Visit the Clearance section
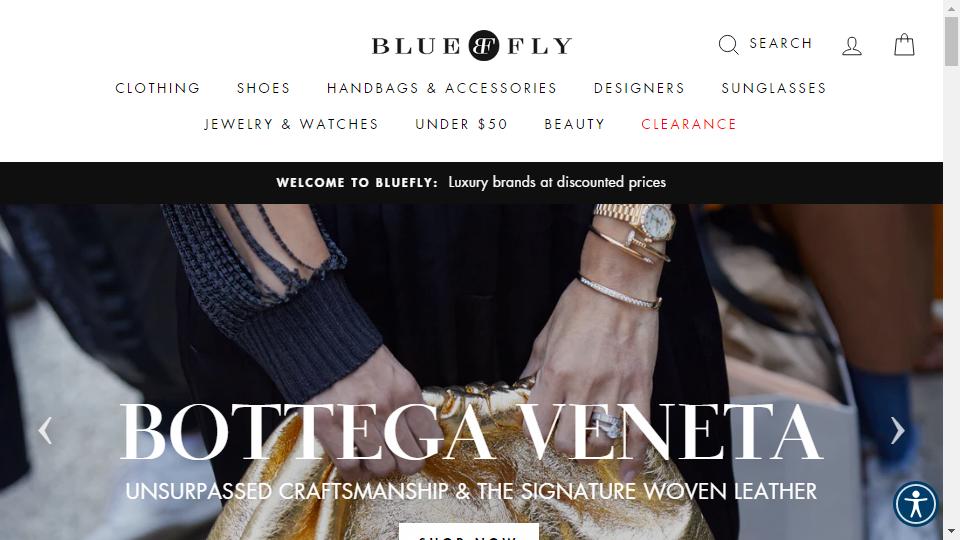The image size is (960, 540). [689, 124]
